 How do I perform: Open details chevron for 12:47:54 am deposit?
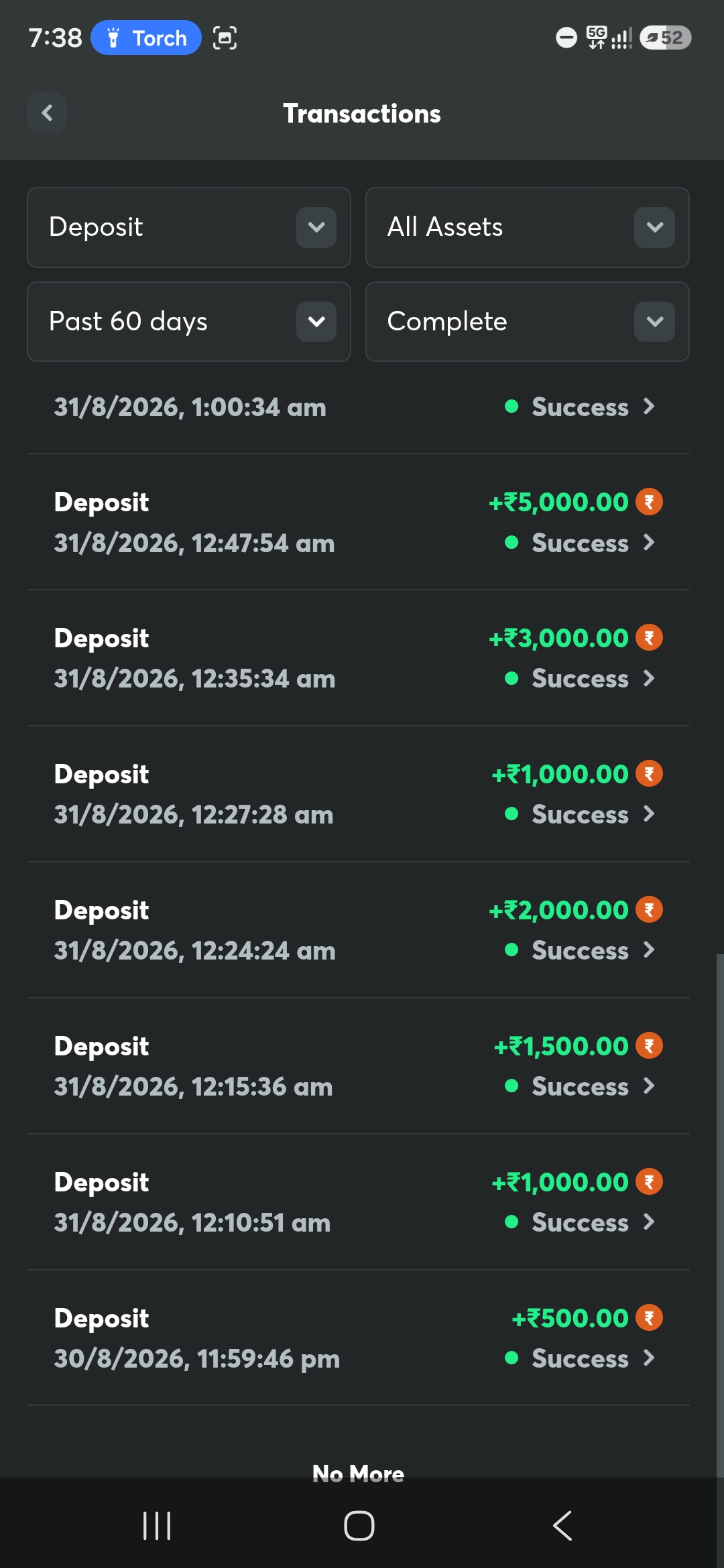pos(649,542)
